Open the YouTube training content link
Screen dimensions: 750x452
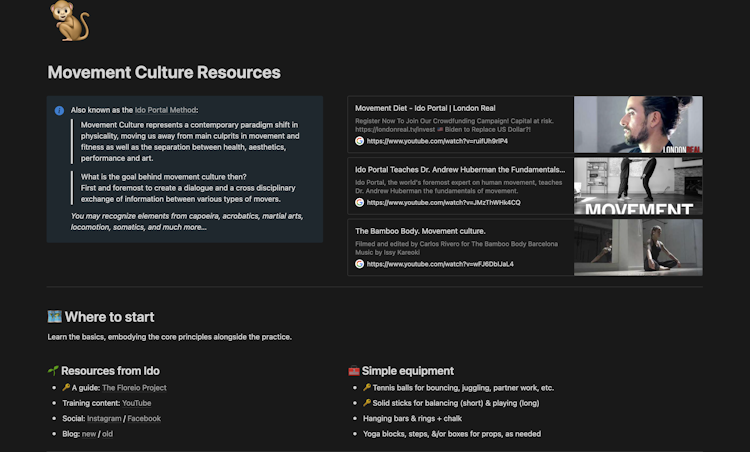coord(137,403)
